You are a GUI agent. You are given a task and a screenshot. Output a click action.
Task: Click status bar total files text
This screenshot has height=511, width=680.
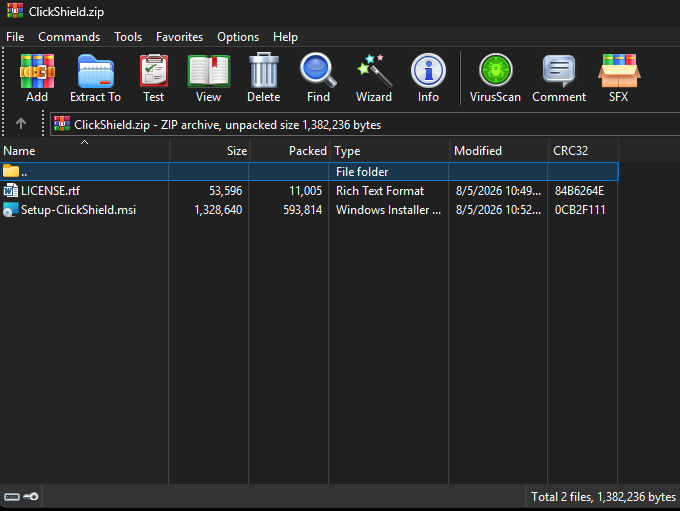(x=603, y=497)
